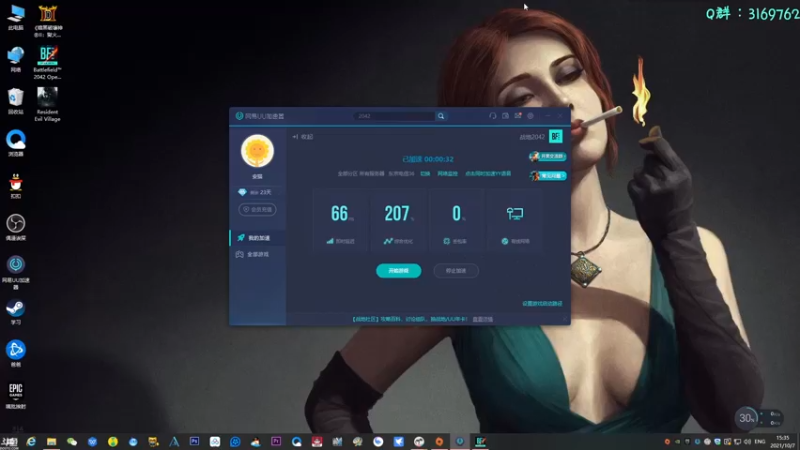
Task: Click the 0% packet loss tile
Action: 456,221
